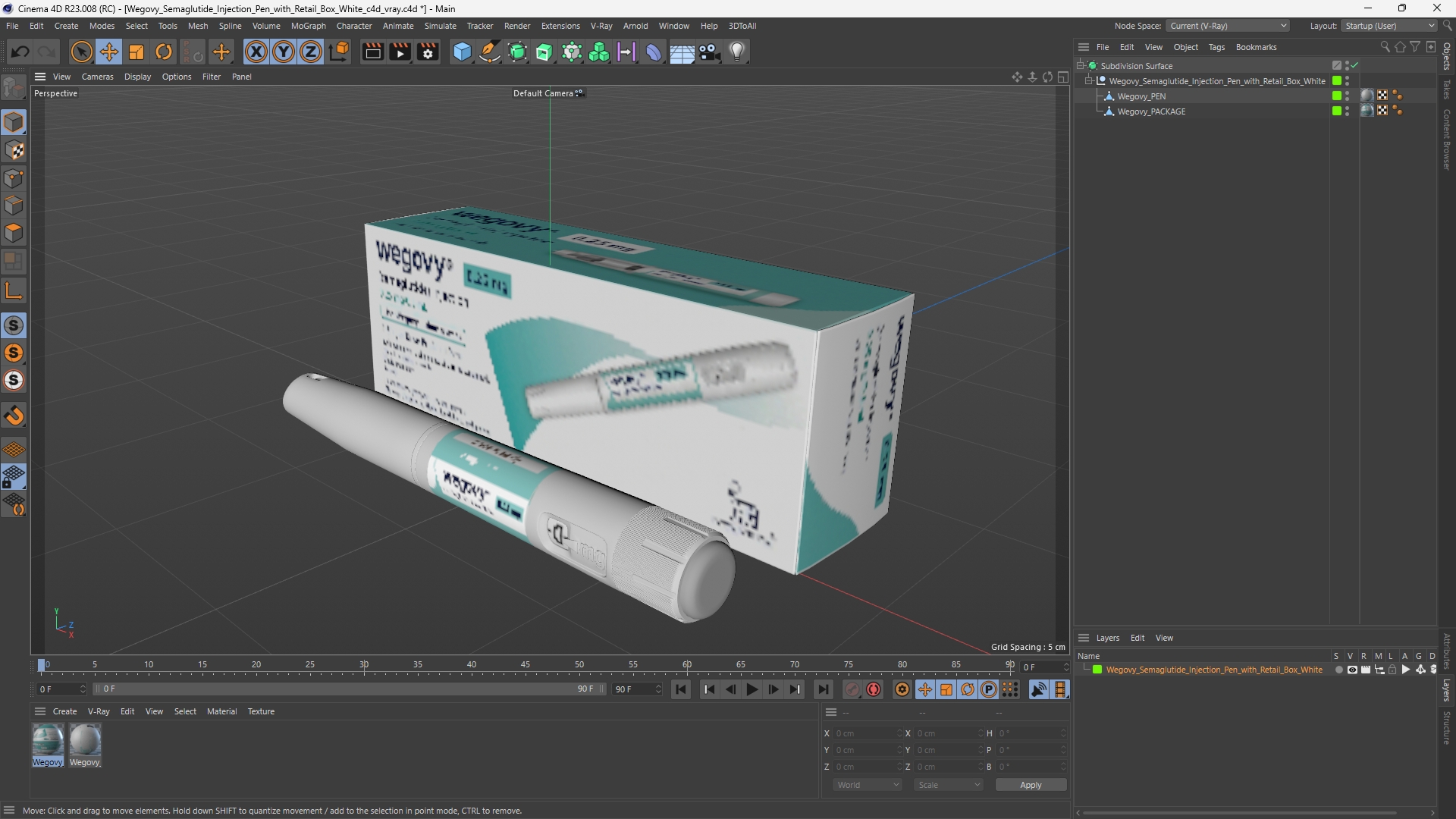Viewport: 1456px width, 819px height.
Task: Switch to the Takes side tab
Action: (1447, 89)
